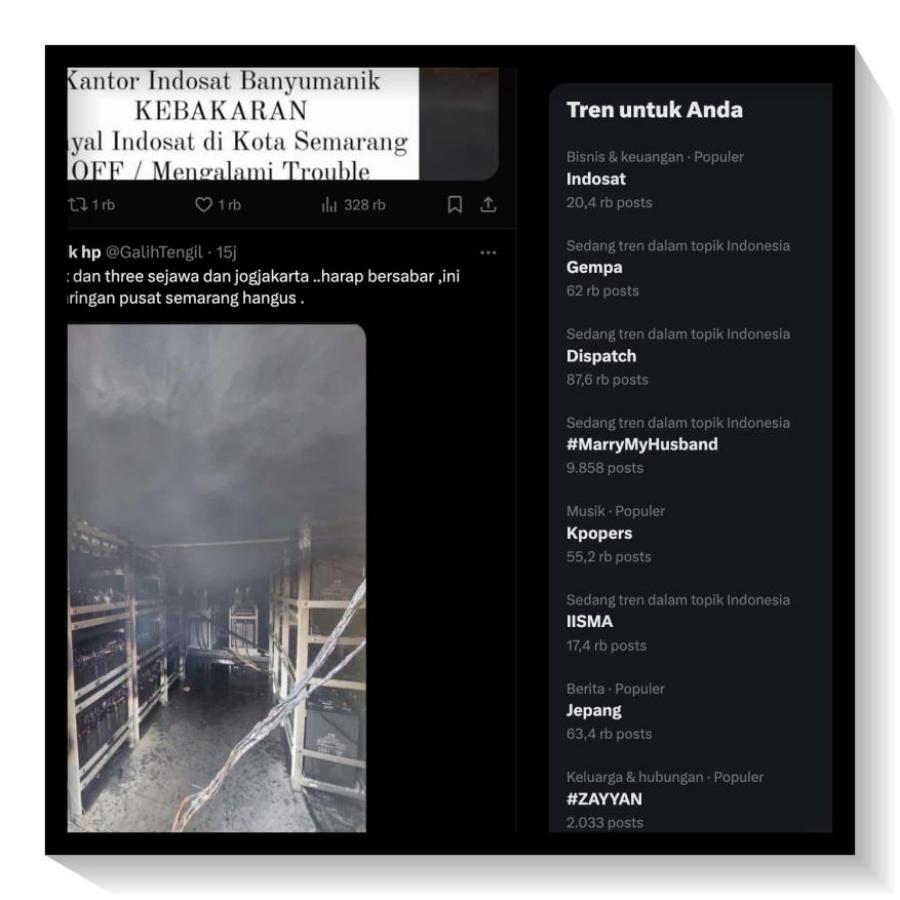The height and width of the screenshot is (900, 900).
Task: Click the tweet text about jaringan pusat semarang
Action: coord(264,287)
